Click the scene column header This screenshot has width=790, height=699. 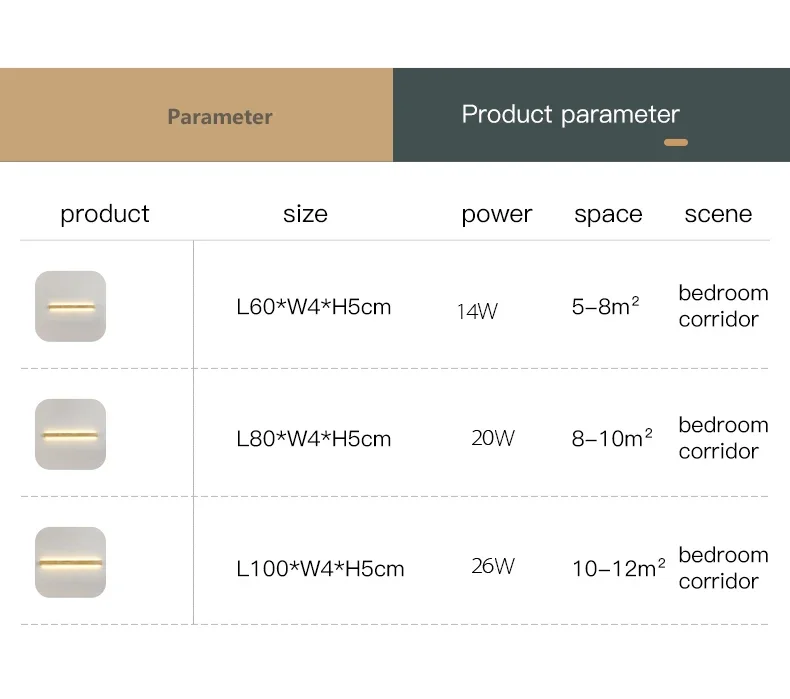718,214
